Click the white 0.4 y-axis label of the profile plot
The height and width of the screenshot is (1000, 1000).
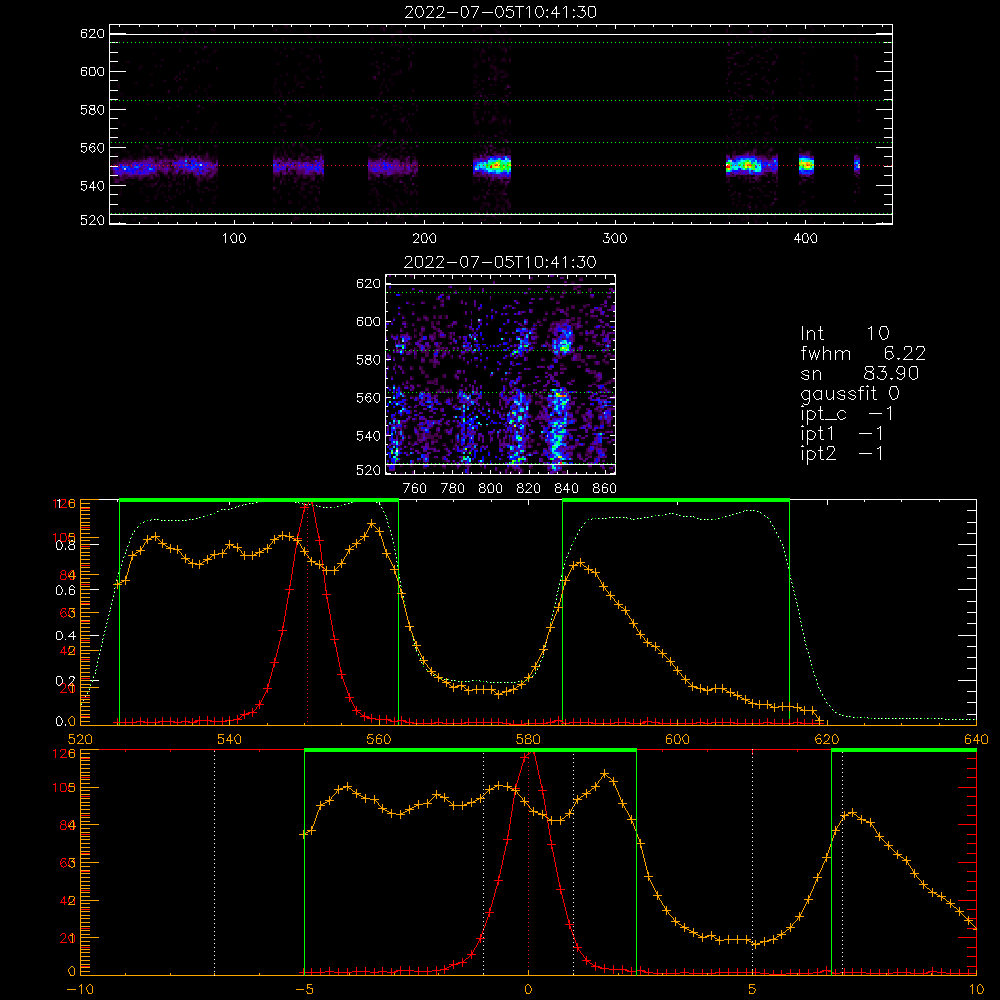tap(64, 636)
